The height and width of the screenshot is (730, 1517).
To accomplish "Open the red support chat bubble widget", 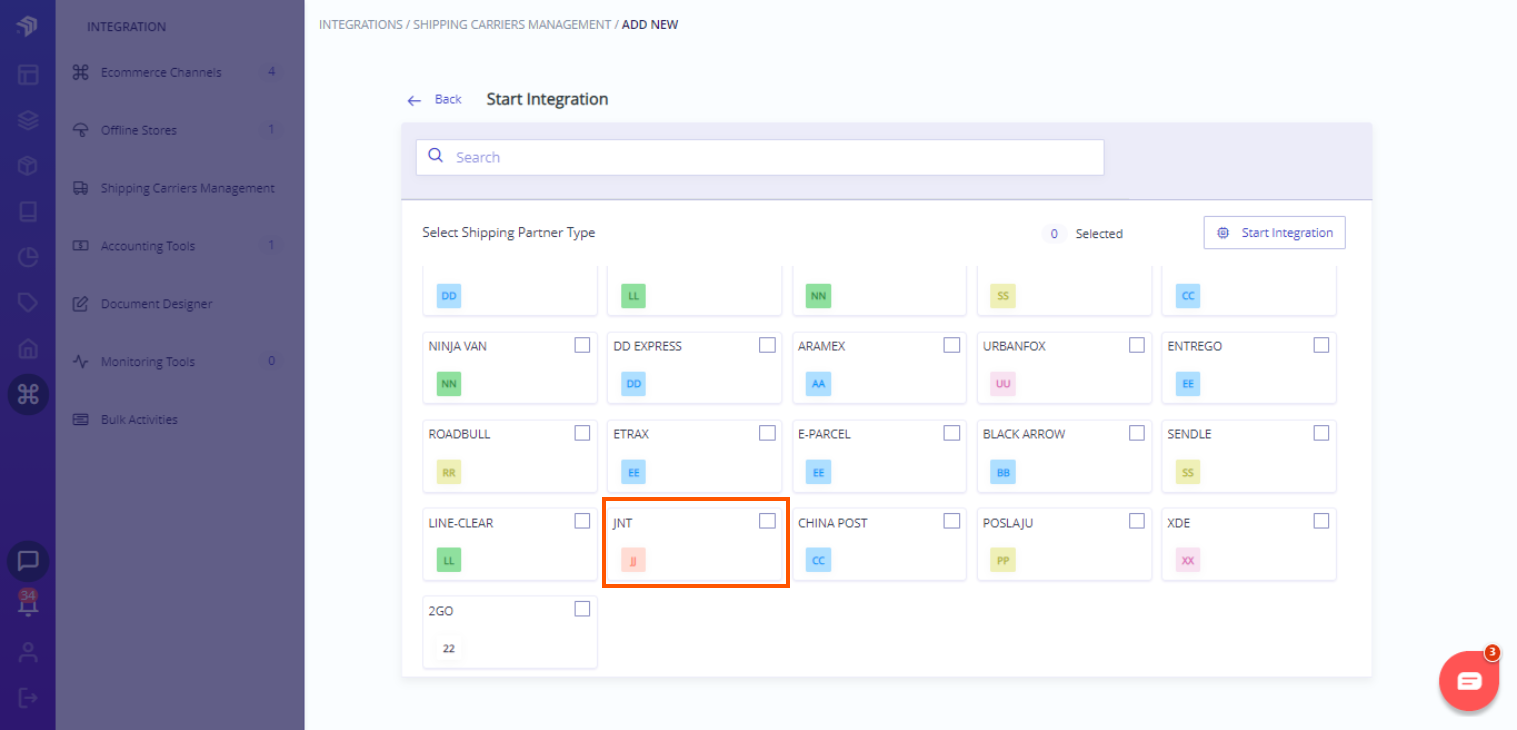I will tap(1469, 681).
